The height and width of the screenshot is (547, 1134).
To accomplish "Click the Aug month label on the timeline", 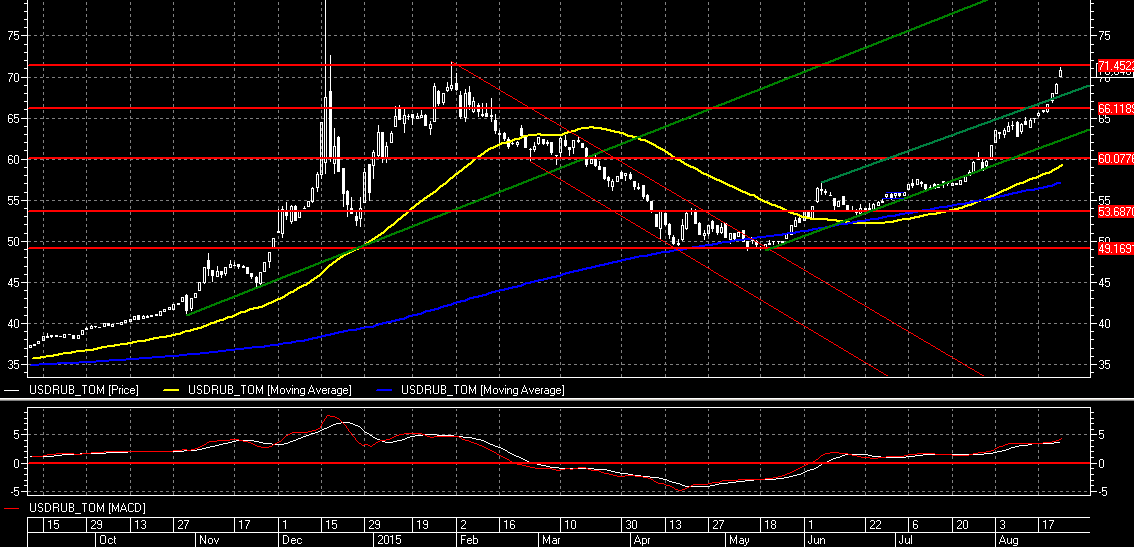I will [1009, 539].
